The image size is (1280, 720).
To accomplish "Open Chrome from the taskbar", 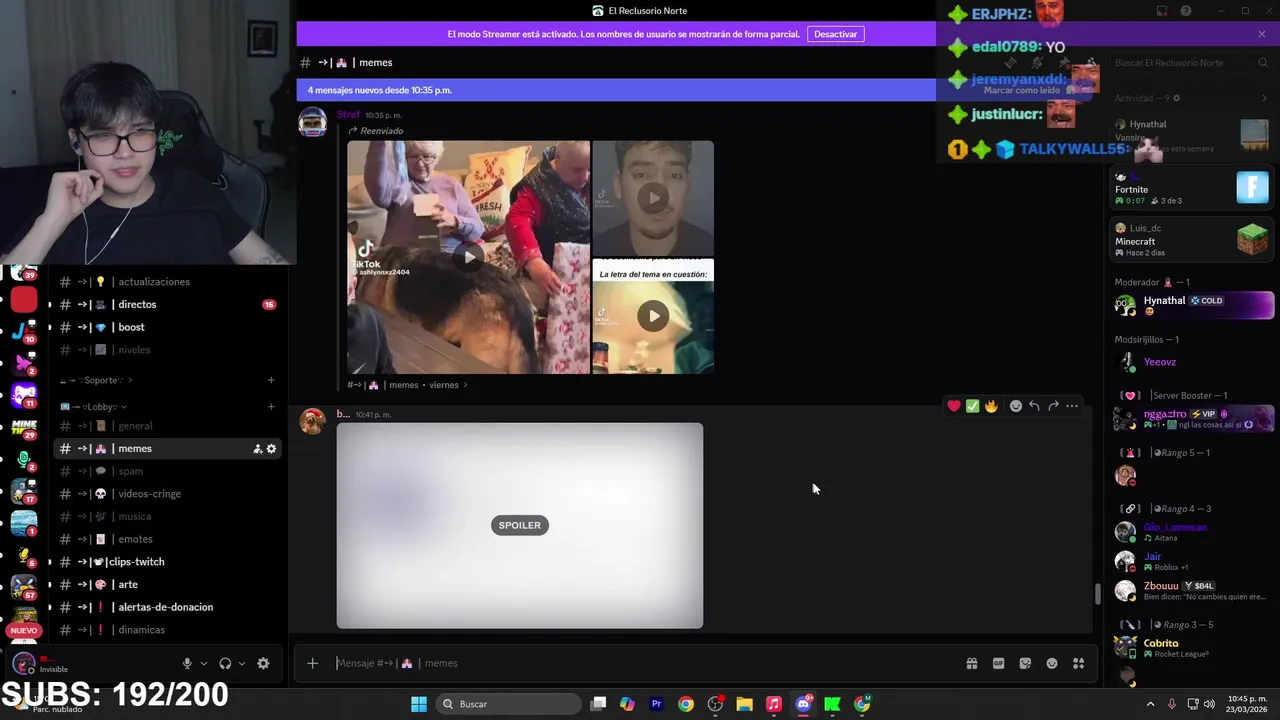I will tap(686, 704).
